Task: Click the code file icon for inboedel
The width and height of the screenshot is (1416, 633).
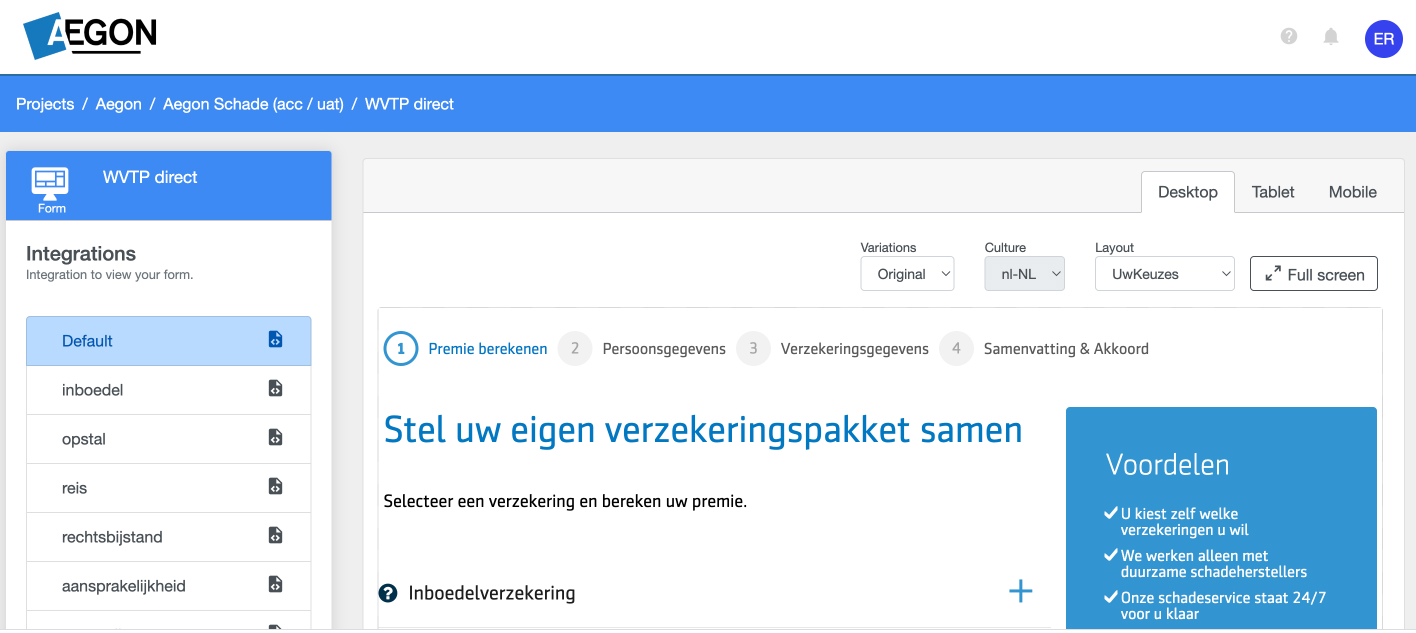Action: coord(275,389)
